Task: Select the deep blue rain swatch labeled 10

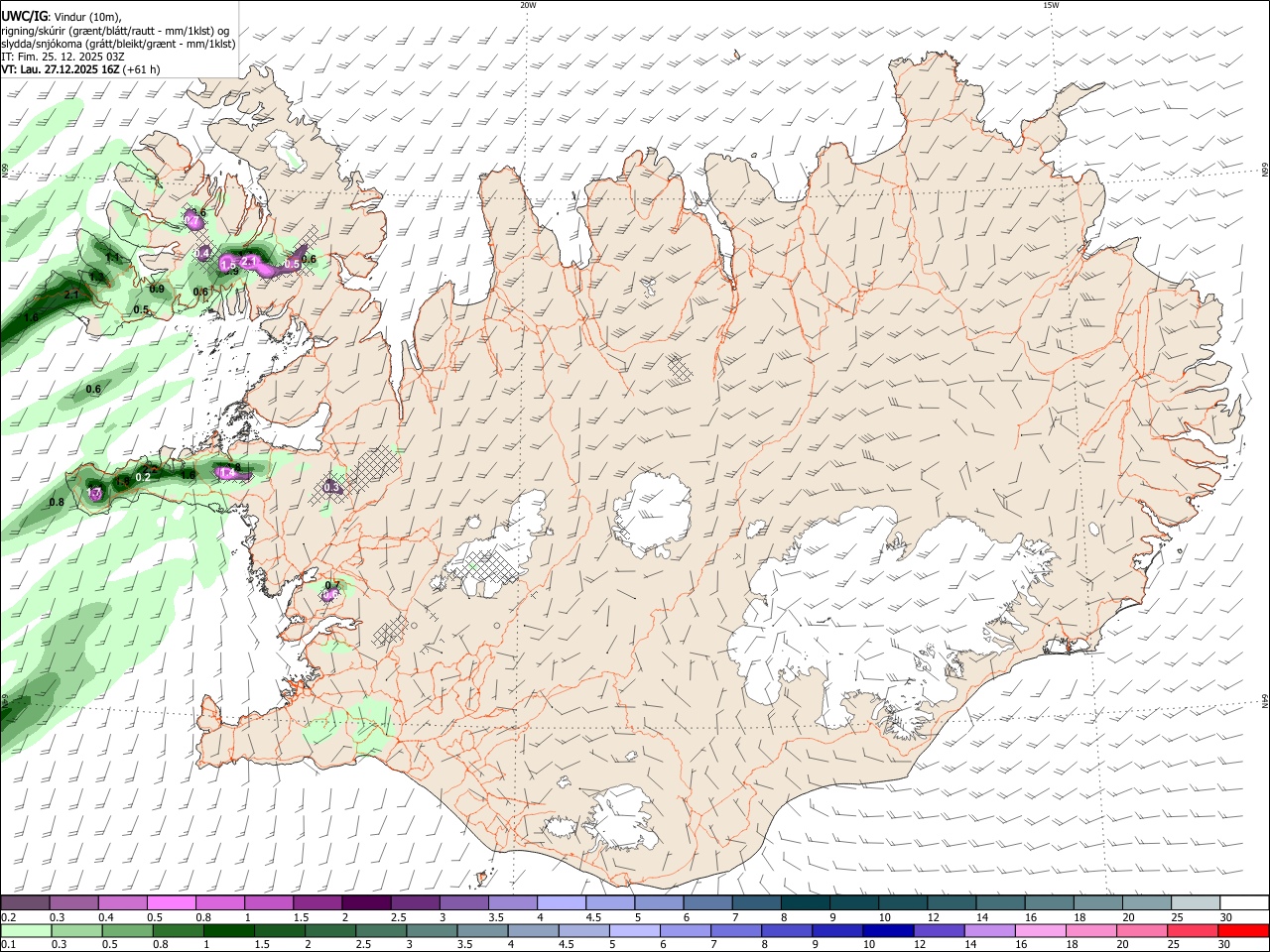Action: click(x=889, y=930)
